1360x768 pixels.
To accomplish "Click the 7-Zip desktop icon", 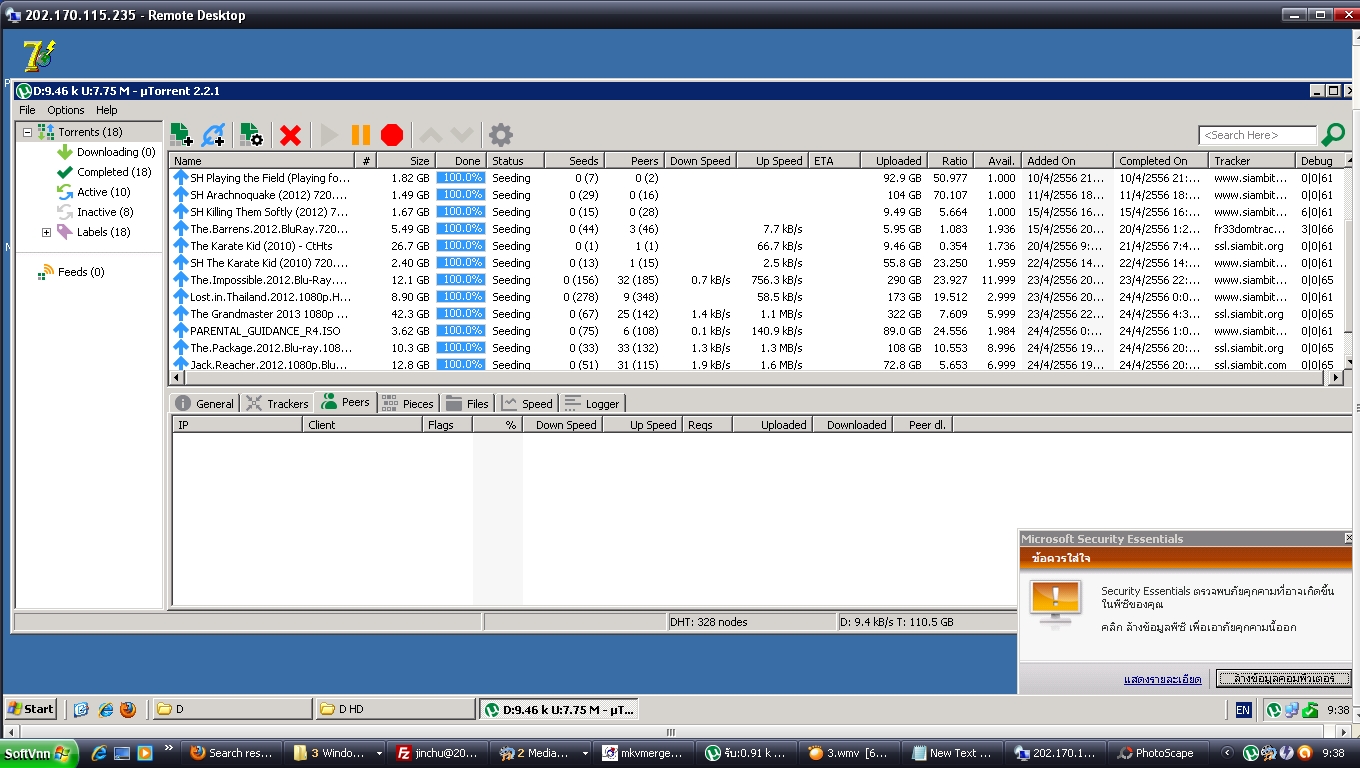I will click(x=39, y=56).
